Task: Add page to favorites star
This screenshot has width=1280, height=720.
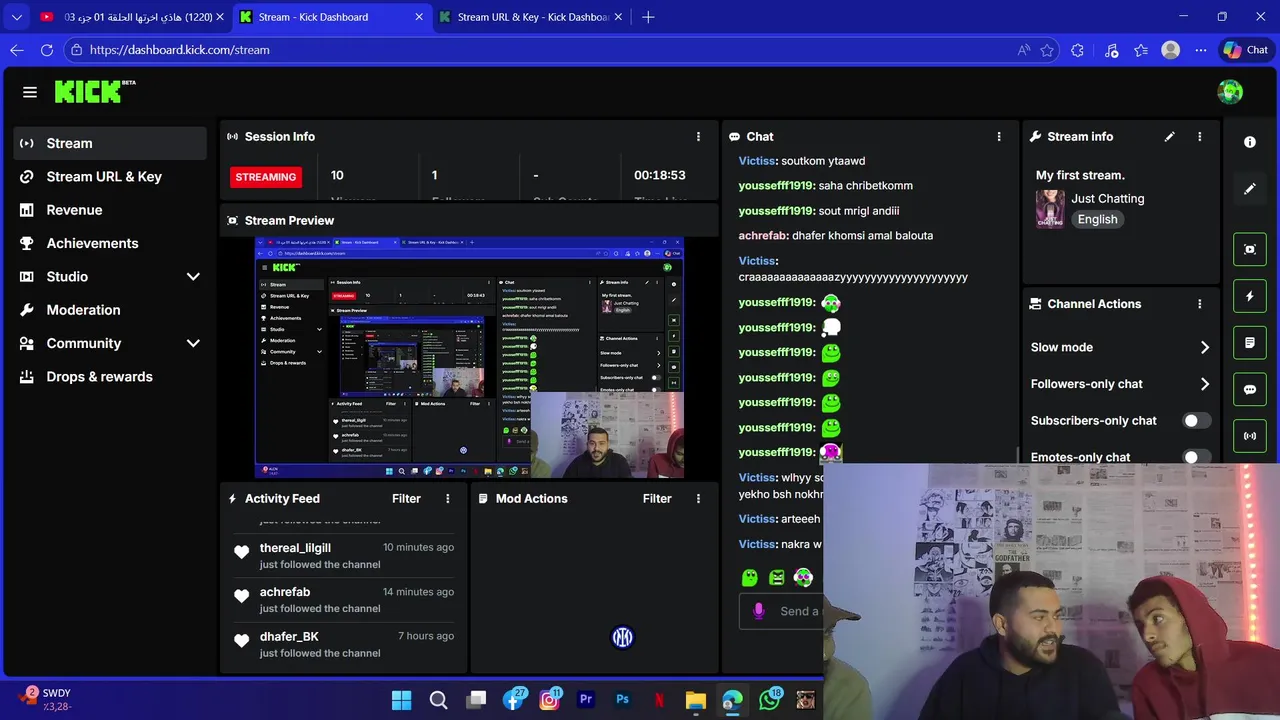Action: (x=1047, y=50)
